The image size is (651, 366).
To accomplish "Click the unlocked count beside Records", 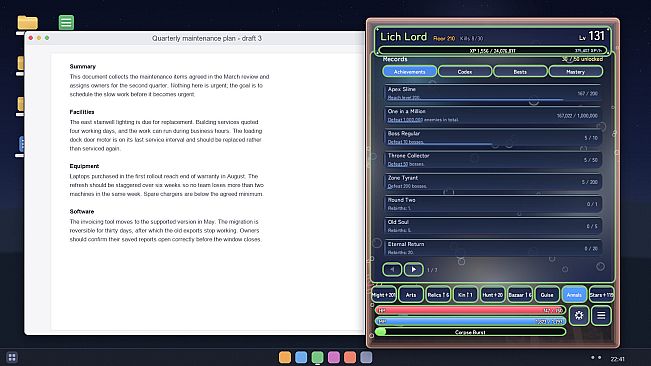I will [582, 59].
